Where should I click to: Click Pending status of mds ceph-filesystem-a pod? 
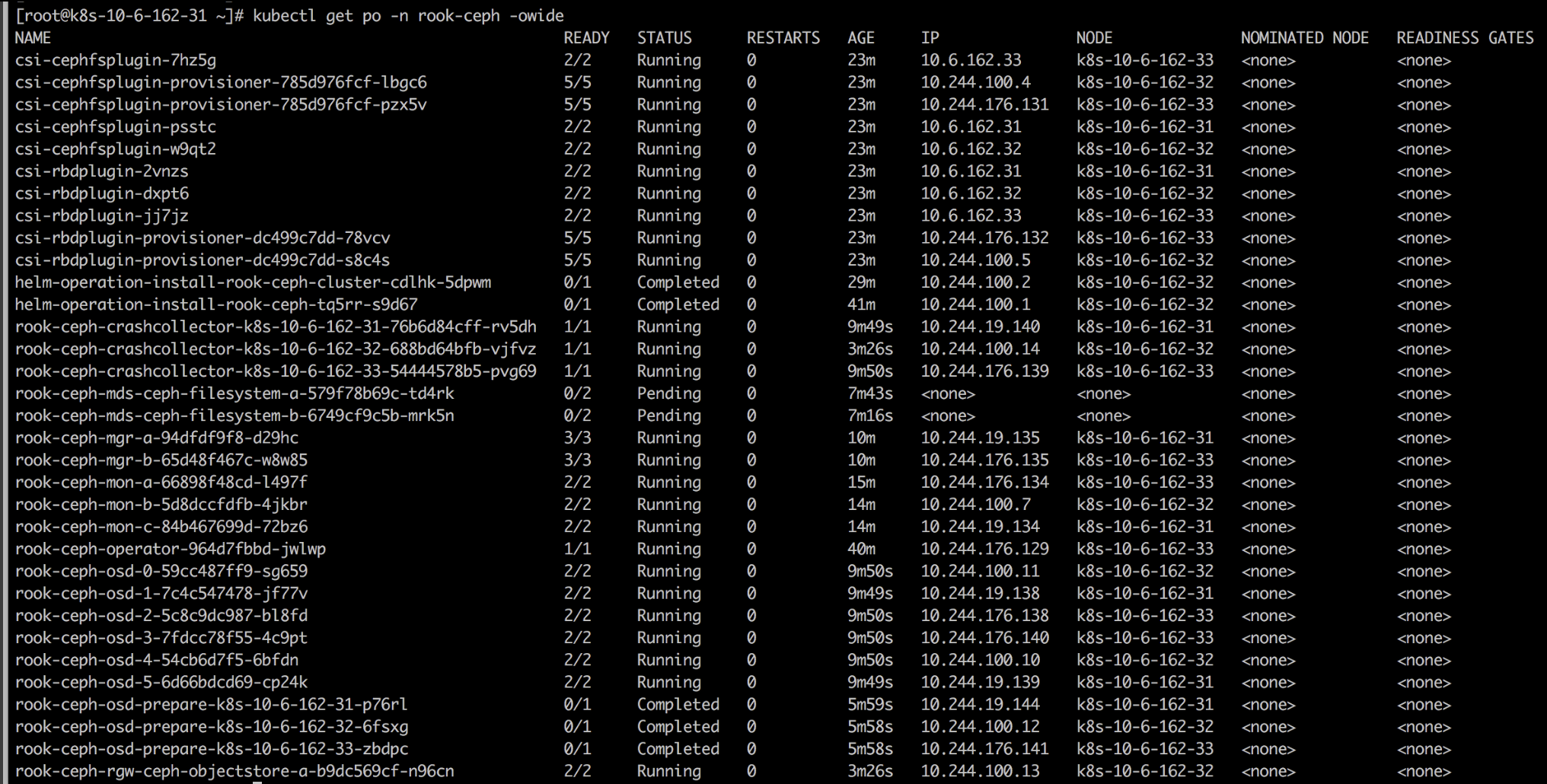pos(668,394)
